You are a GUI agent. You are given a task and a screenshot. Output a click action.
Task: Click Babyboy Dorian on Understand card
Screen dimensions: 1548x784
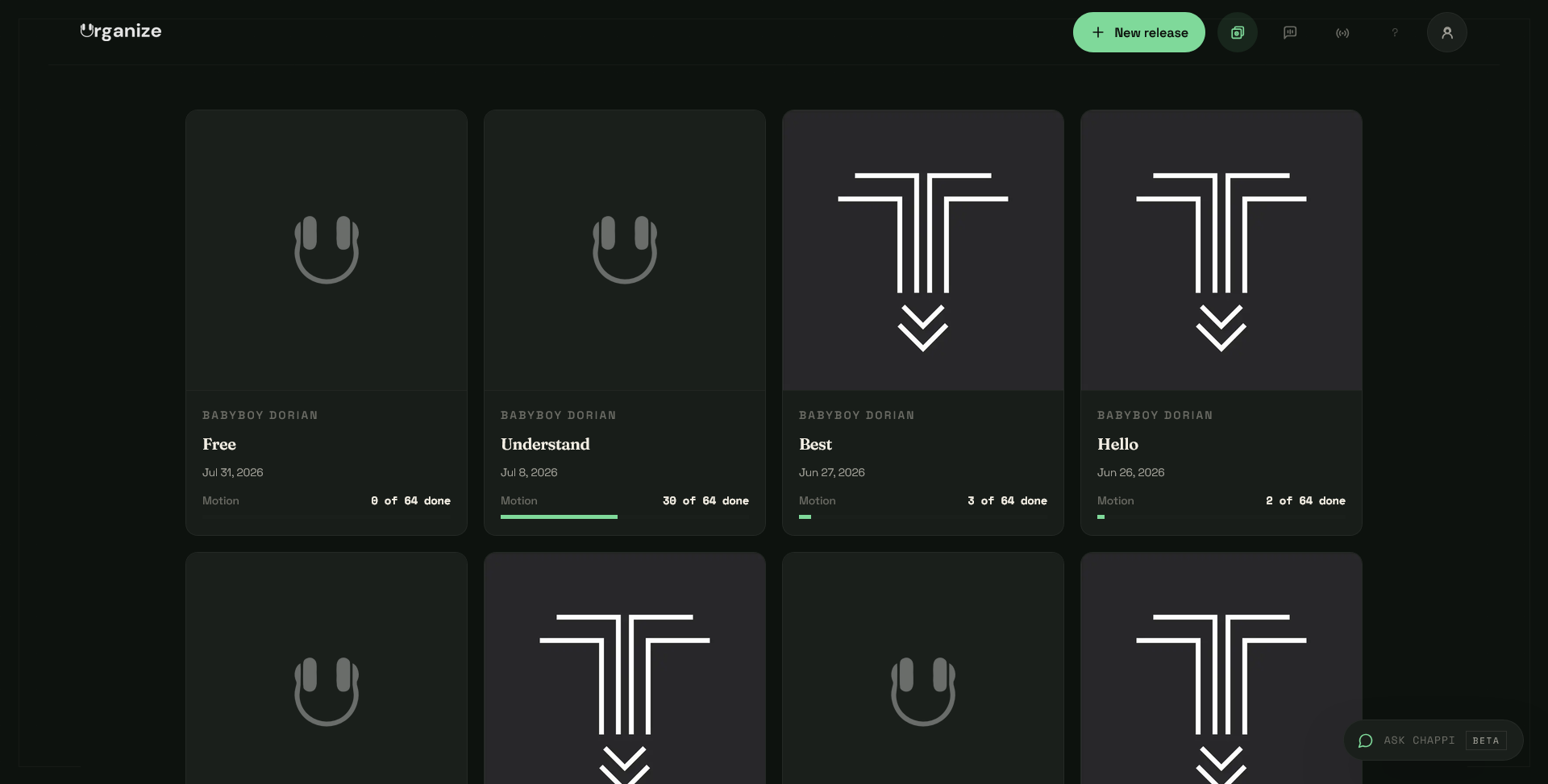click(559, 415)
